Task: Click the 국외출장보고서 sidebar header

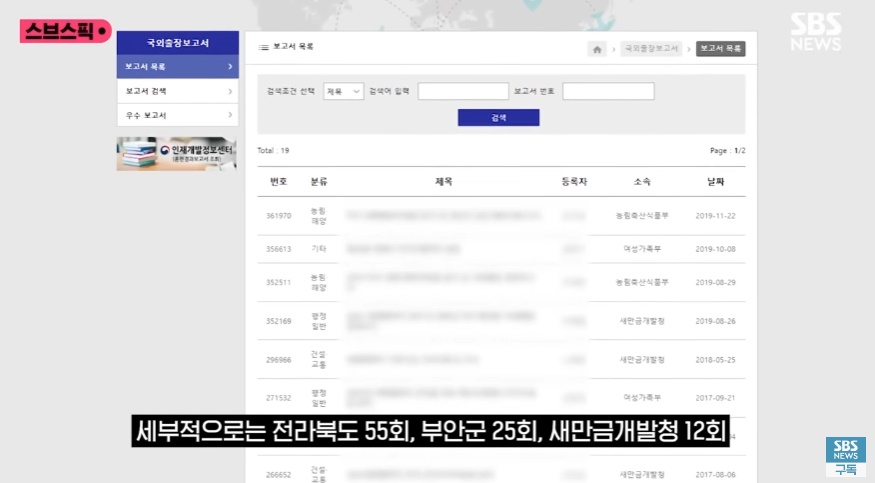Action: pyautogui.click(x=177, y=43)
